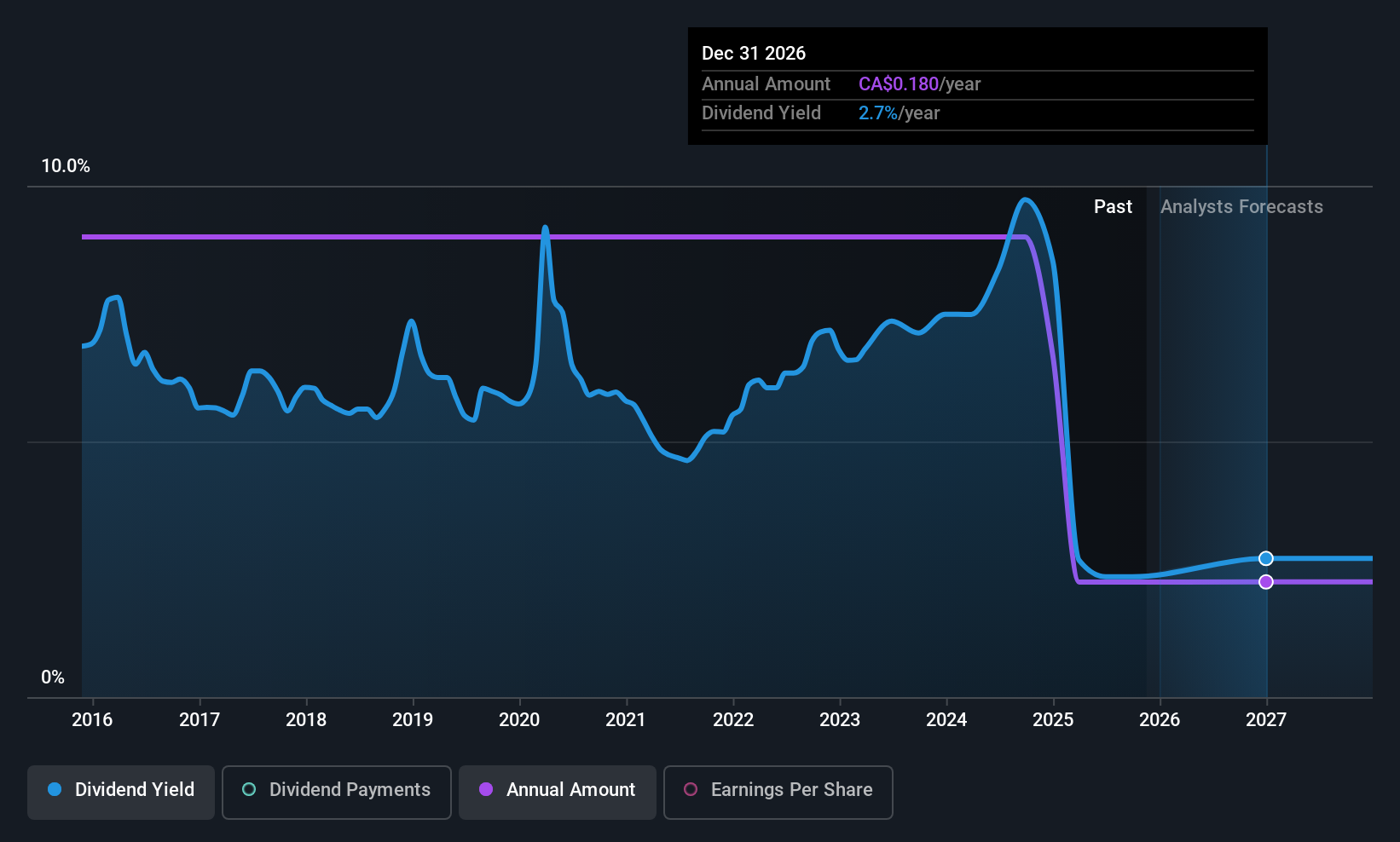
Task: Select the Analysts Forecasts section label
Action: [x=1241, y=206]
